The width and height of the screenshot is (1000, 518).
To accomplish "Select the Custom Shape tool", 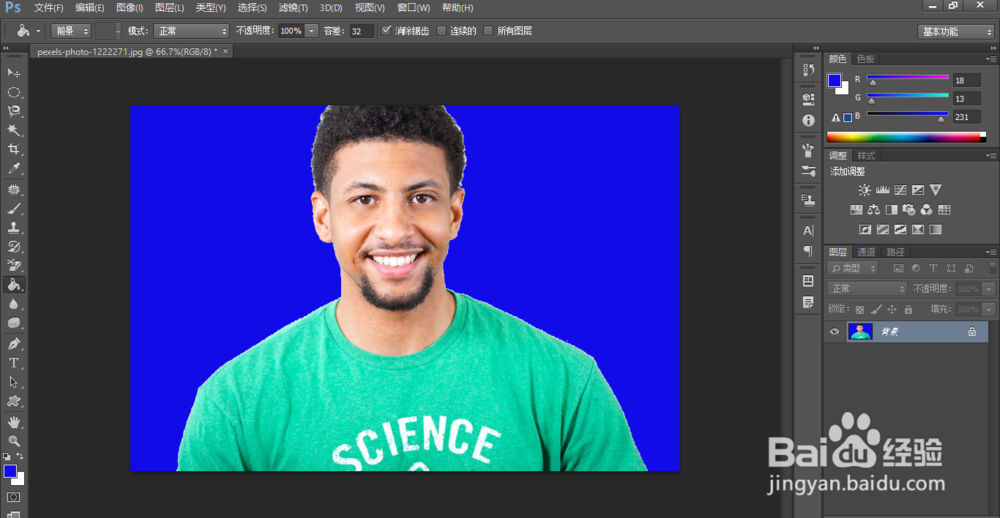I will click(x=13, y=401).
